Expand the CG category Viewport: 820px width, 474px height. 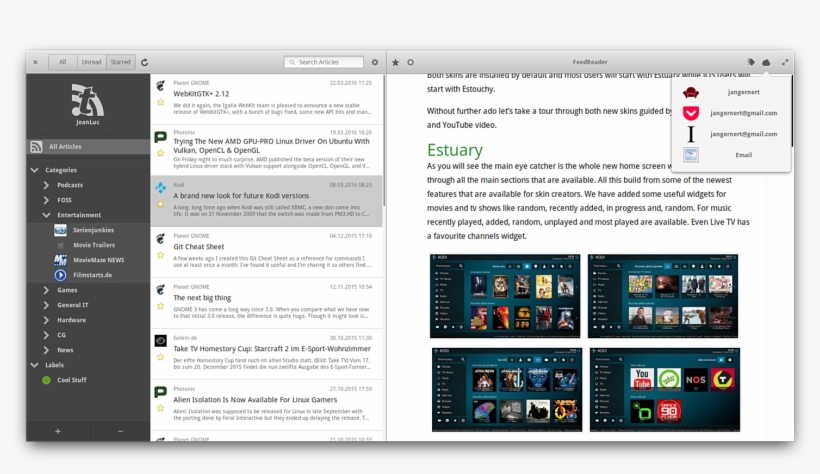point(46,335)
